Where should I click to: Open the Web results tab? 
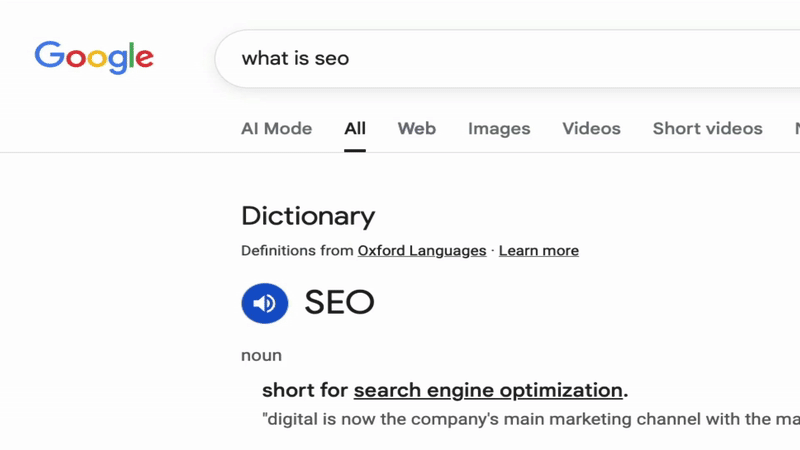pyautogui.click(x=416, y=129)
